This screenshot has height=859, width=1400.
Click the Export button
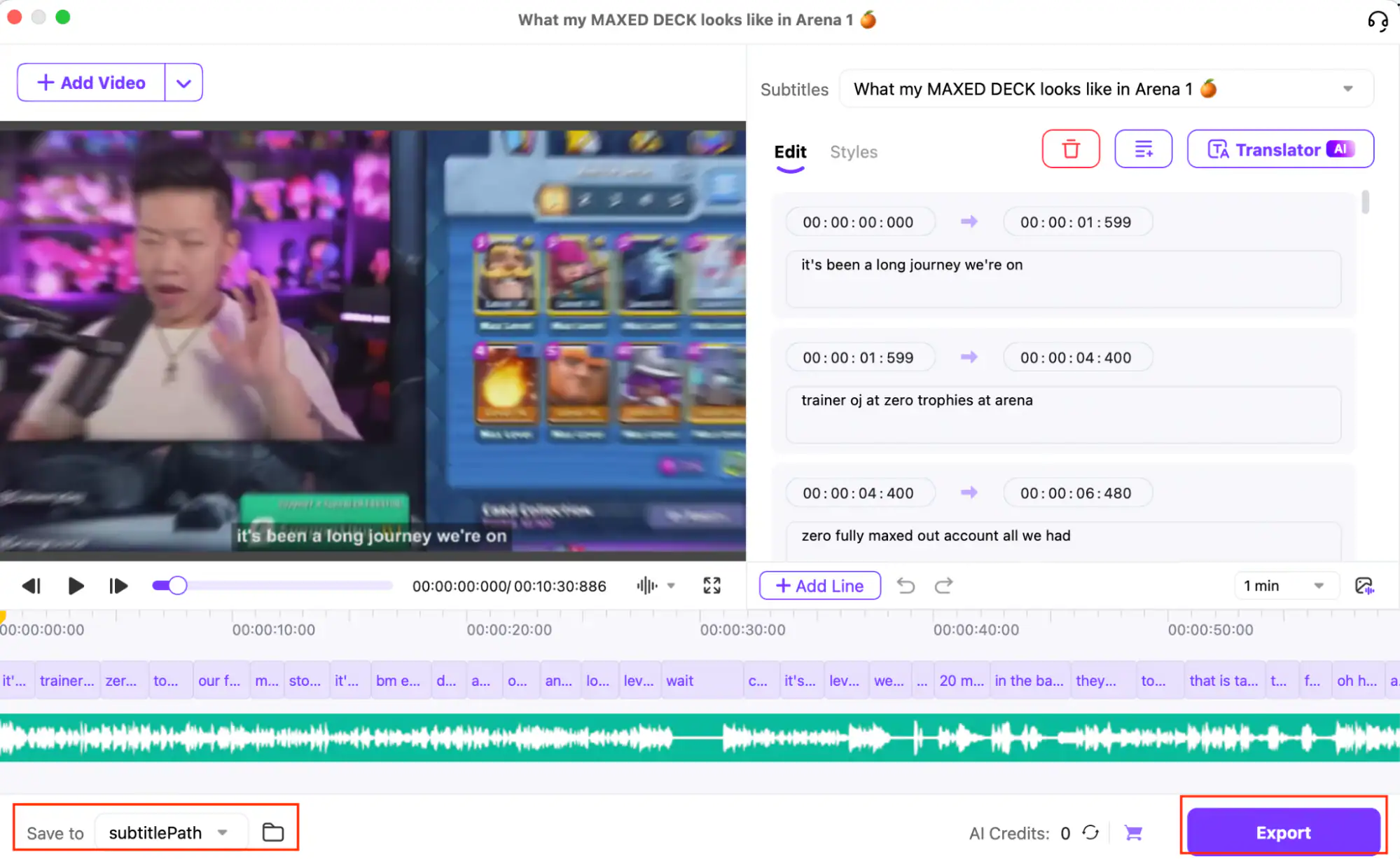click(x=1283, y=831)
